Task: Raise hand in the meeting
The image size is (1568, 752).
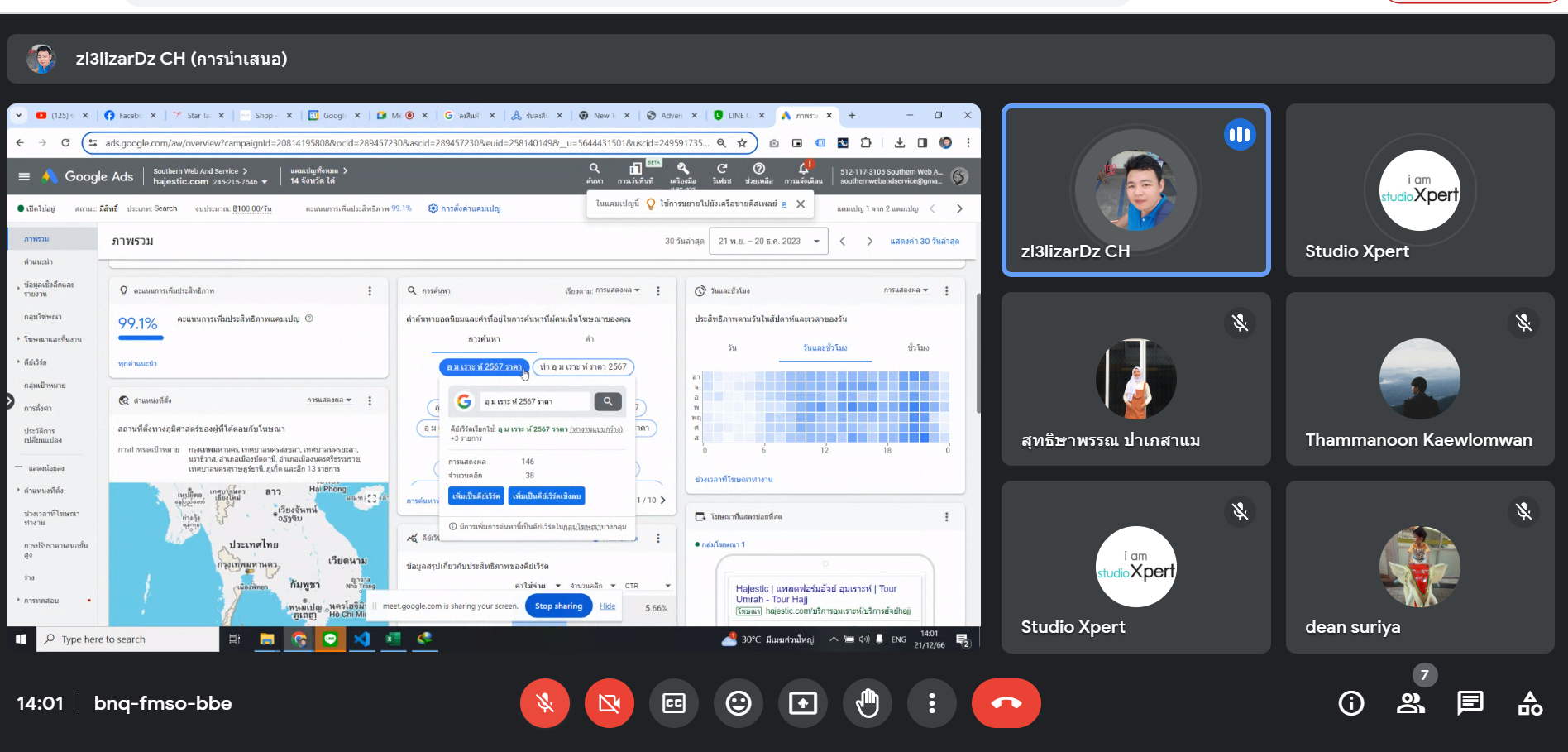Action: coord(868,703)
